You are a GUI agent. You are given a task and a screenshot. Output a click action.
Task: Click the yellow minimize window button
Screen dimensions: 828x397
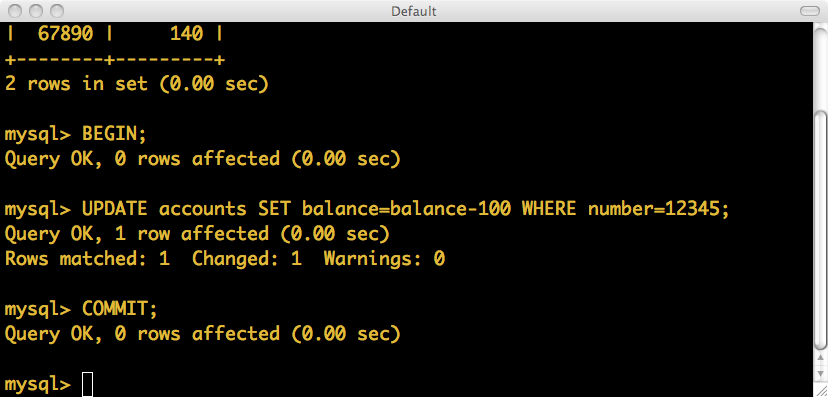36,11
